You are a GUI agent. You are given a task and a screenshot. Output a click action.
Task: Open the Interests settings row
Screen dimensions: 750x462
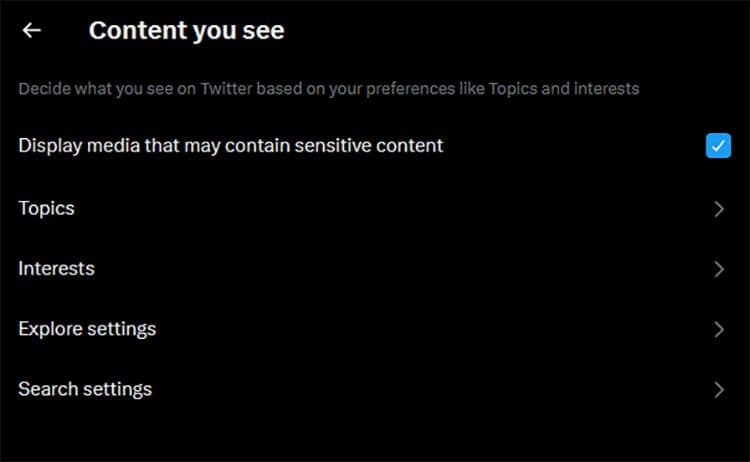click(370, 269)
